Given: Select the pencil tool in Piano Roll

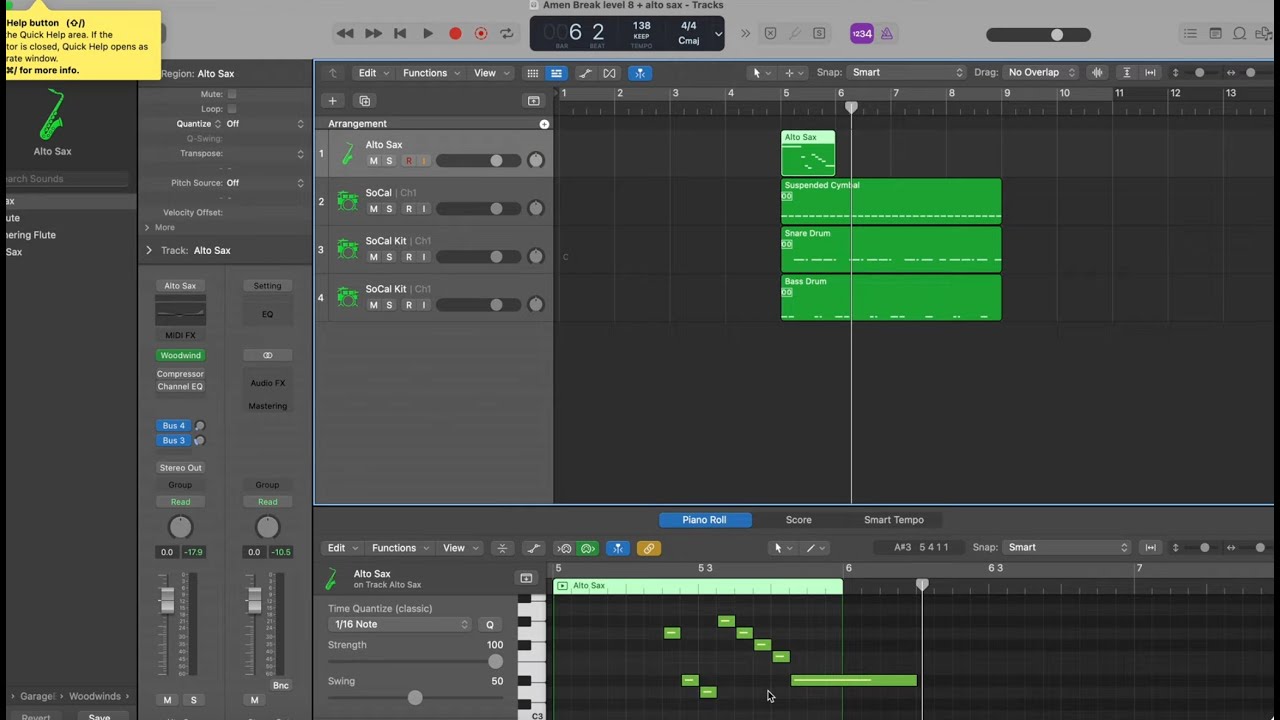Looking at the screenshot, I should click(x=811, y=548).
